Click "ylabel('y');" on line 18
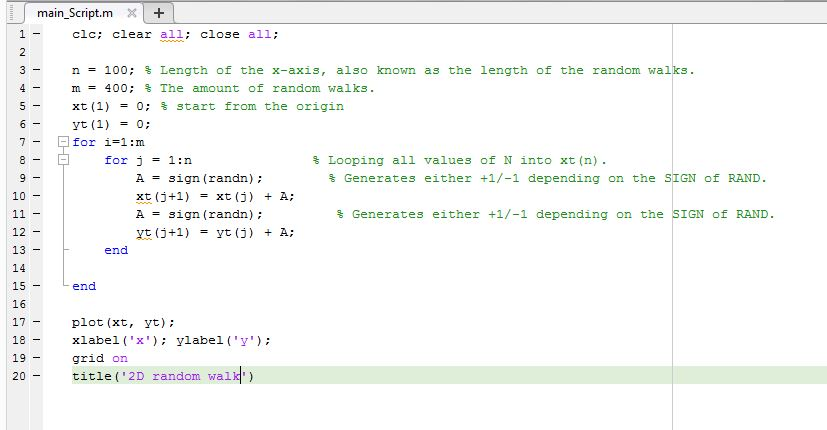827x430 pixels. 224,340
